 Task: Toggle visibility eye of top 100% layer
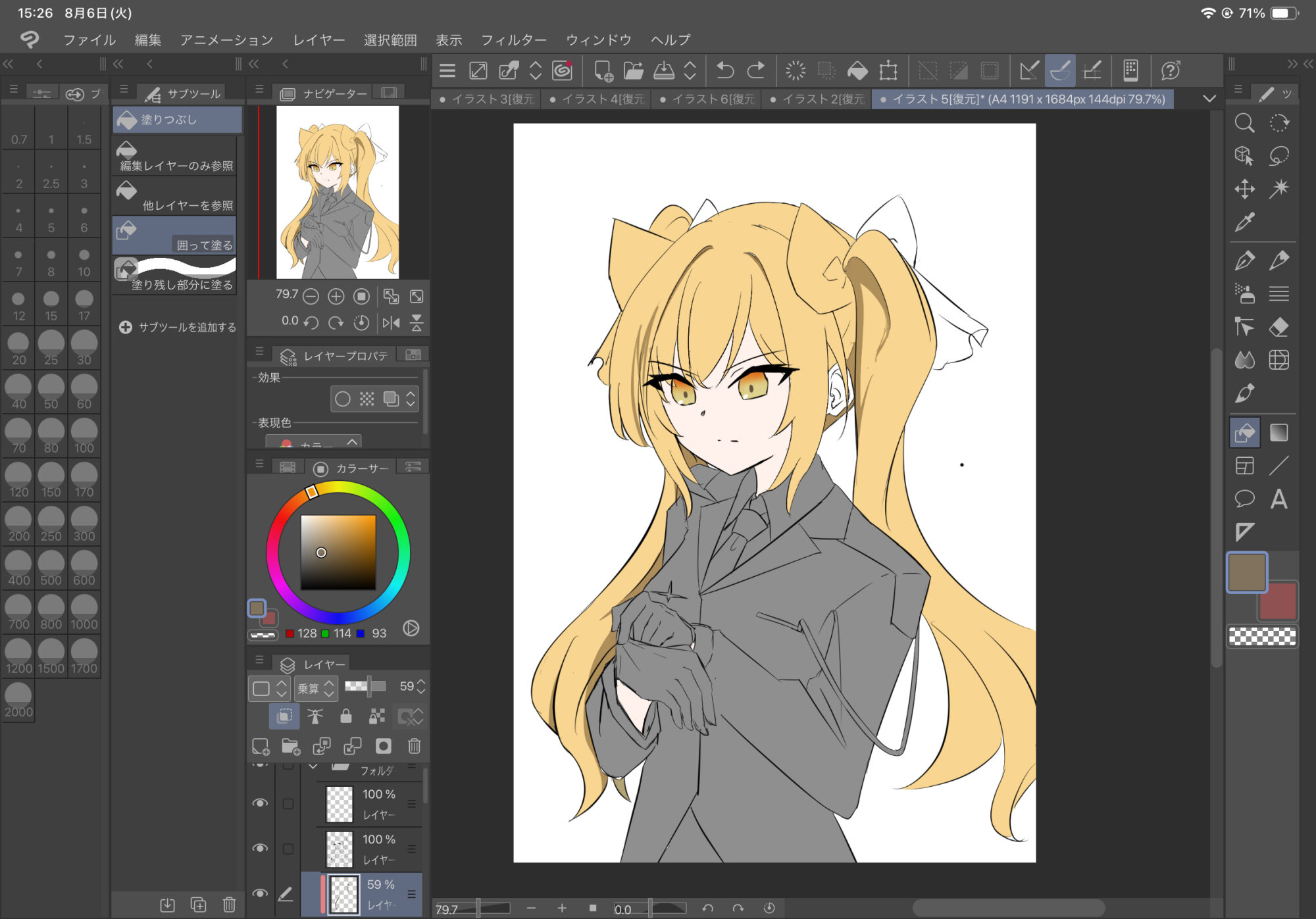click(x=260, y=803)
